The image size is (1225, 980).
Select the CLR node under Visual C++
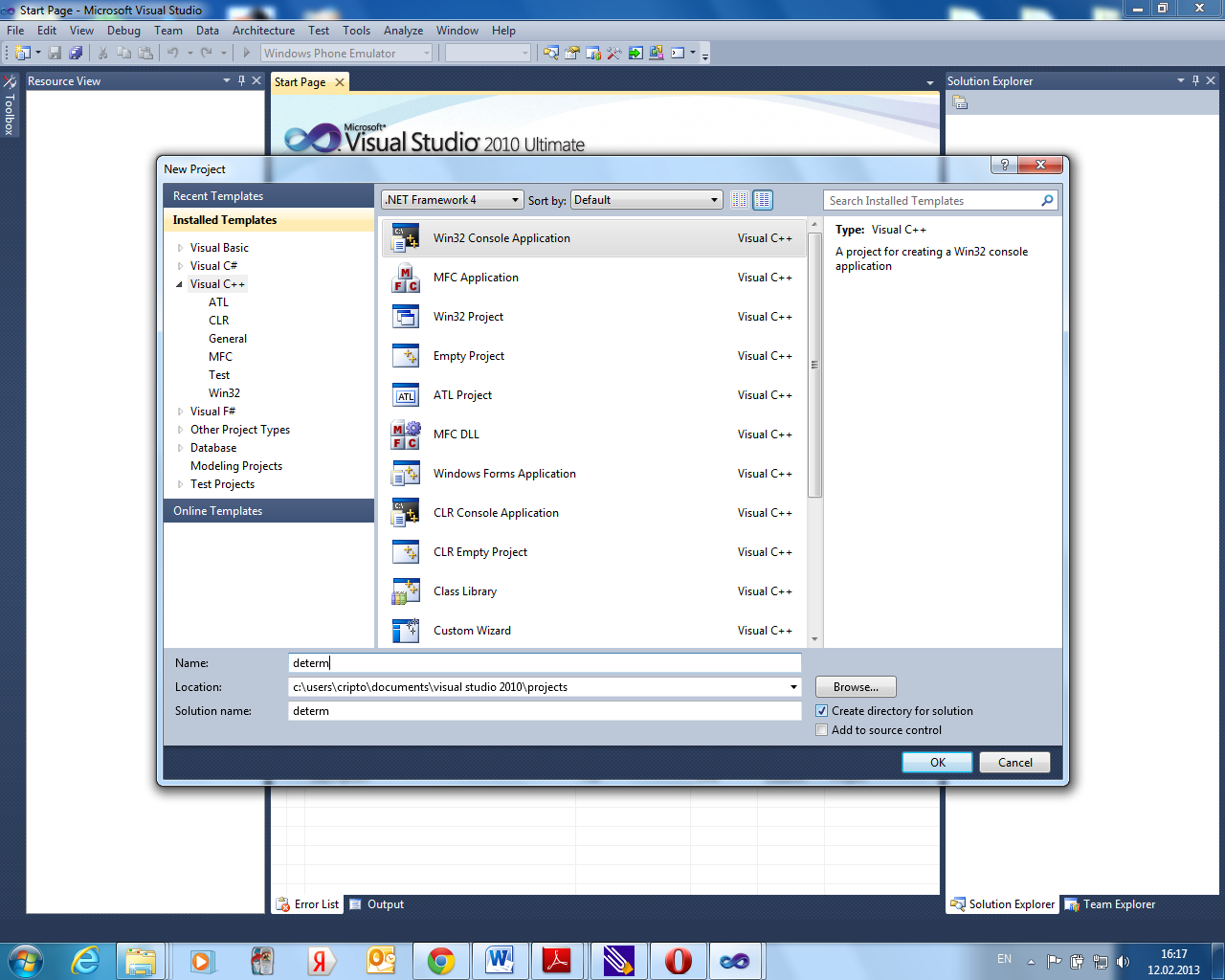(218, 321)
